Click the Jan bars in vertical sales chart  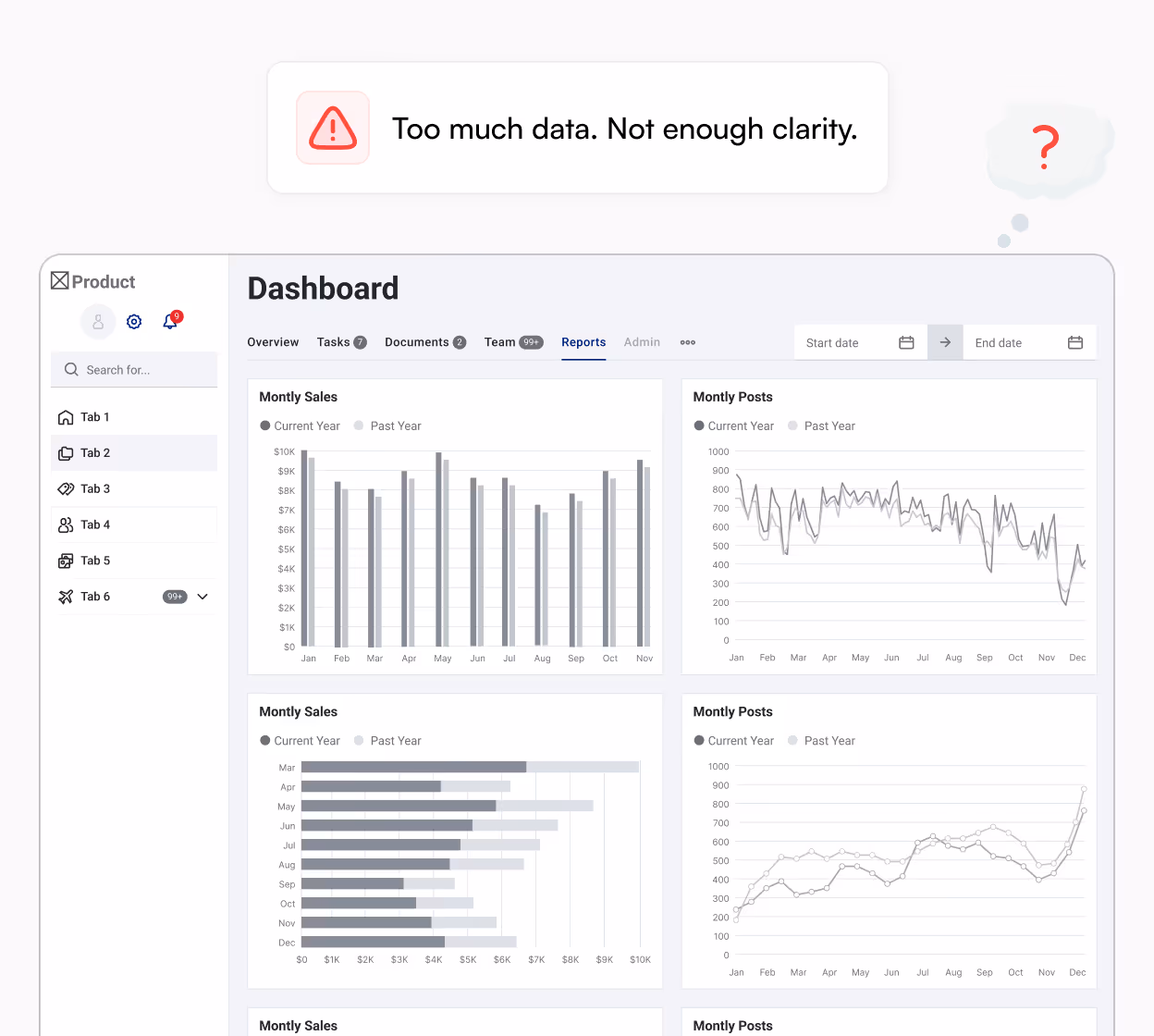308,549
